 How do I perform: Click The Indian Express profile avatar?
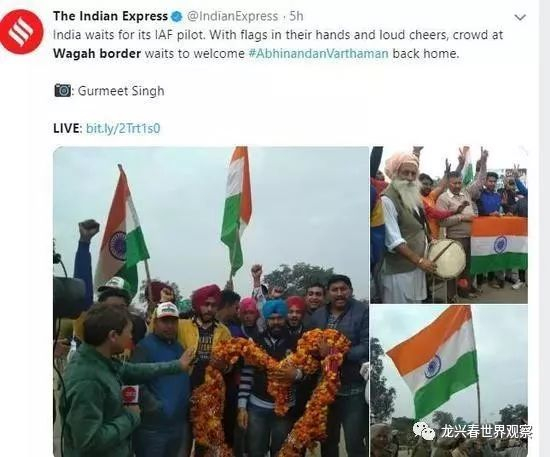21,32
